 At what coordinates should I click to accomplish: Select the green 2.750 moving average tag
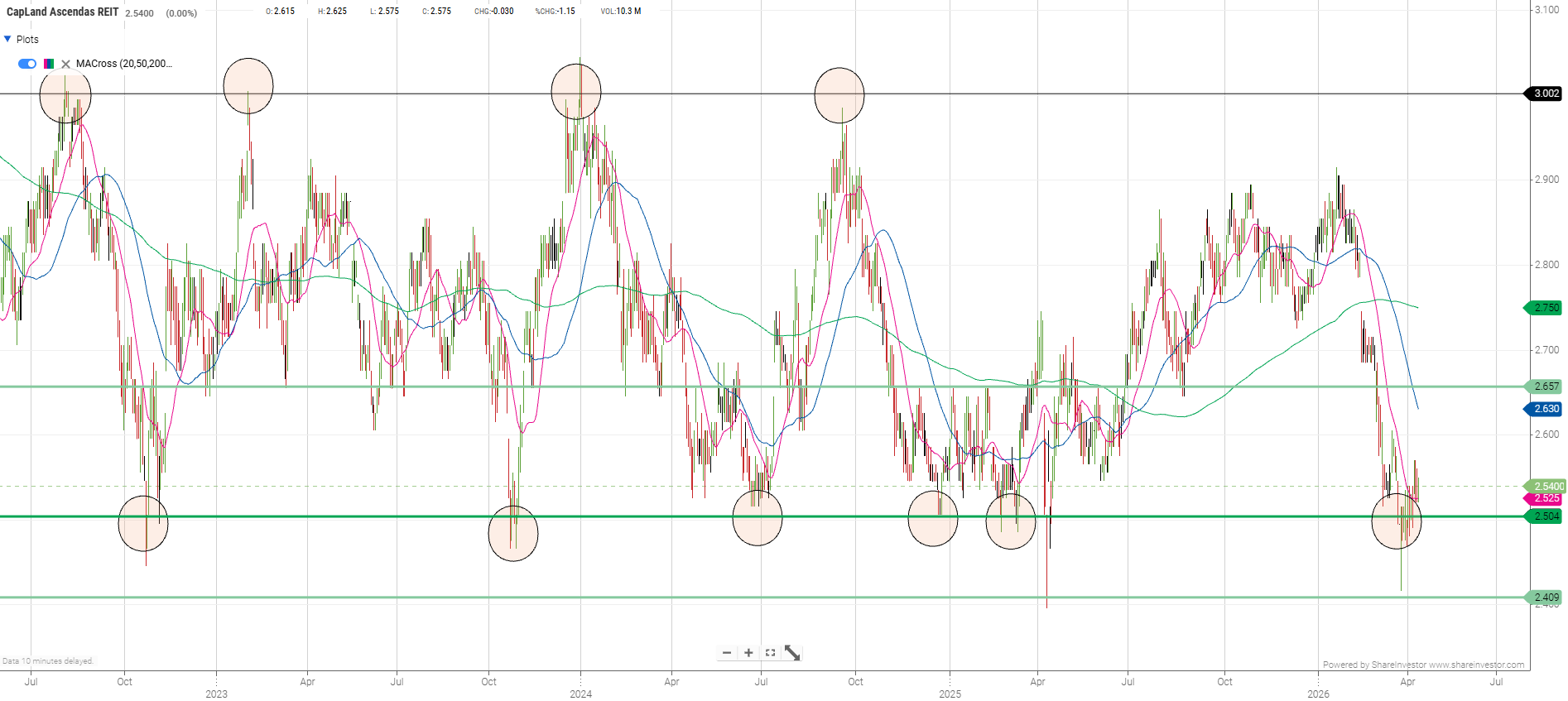(x=1545, y=308)
